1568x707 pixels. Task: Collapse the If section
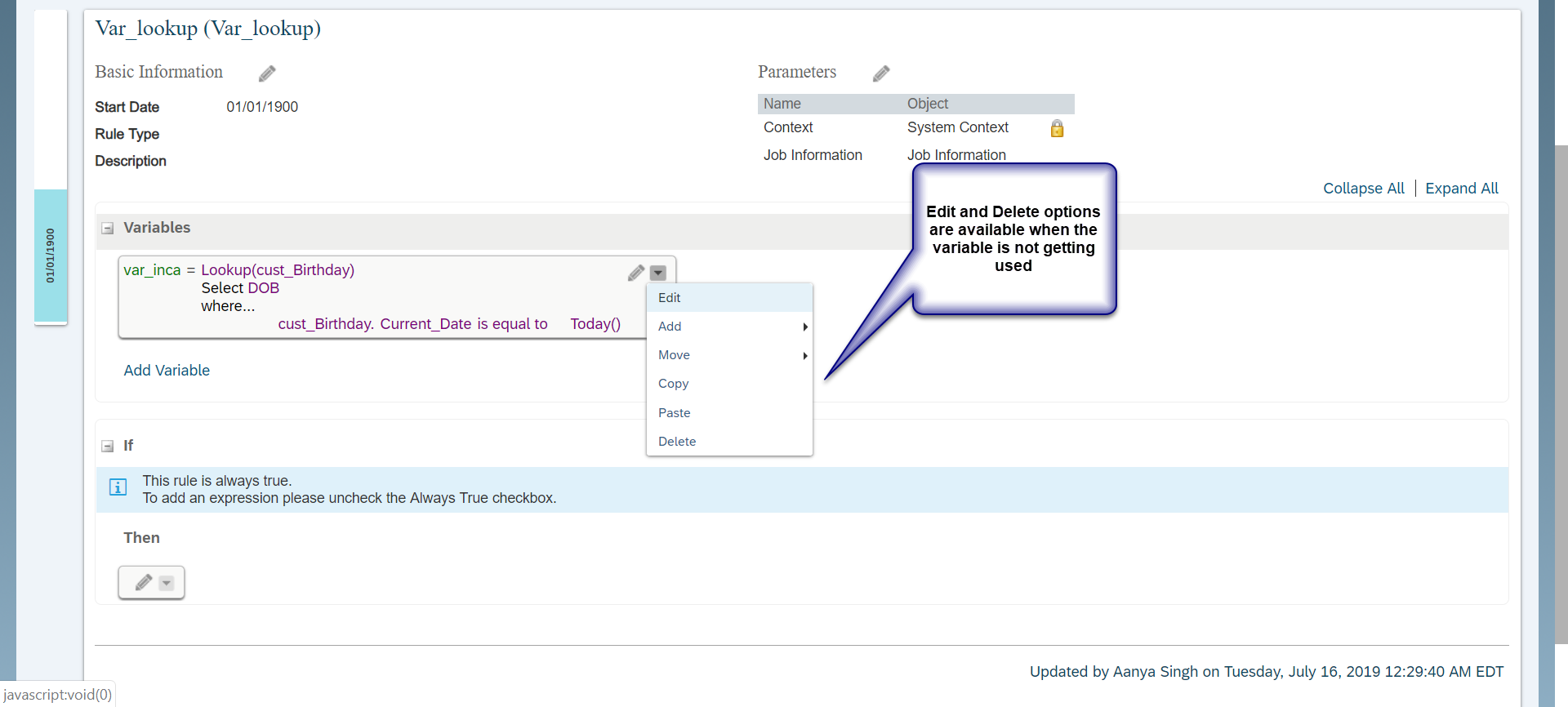click(107, 447)
